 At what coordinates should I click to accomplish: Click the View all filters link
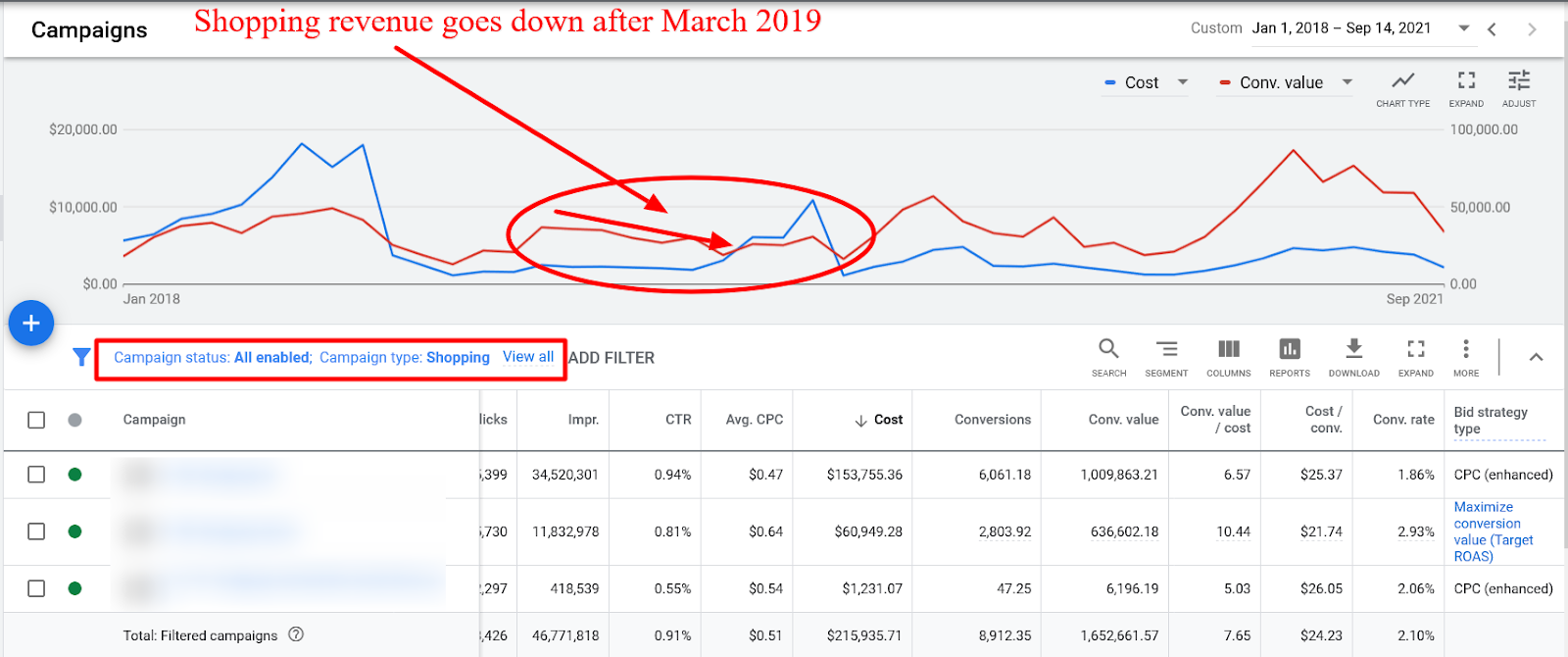pos(528,357)
